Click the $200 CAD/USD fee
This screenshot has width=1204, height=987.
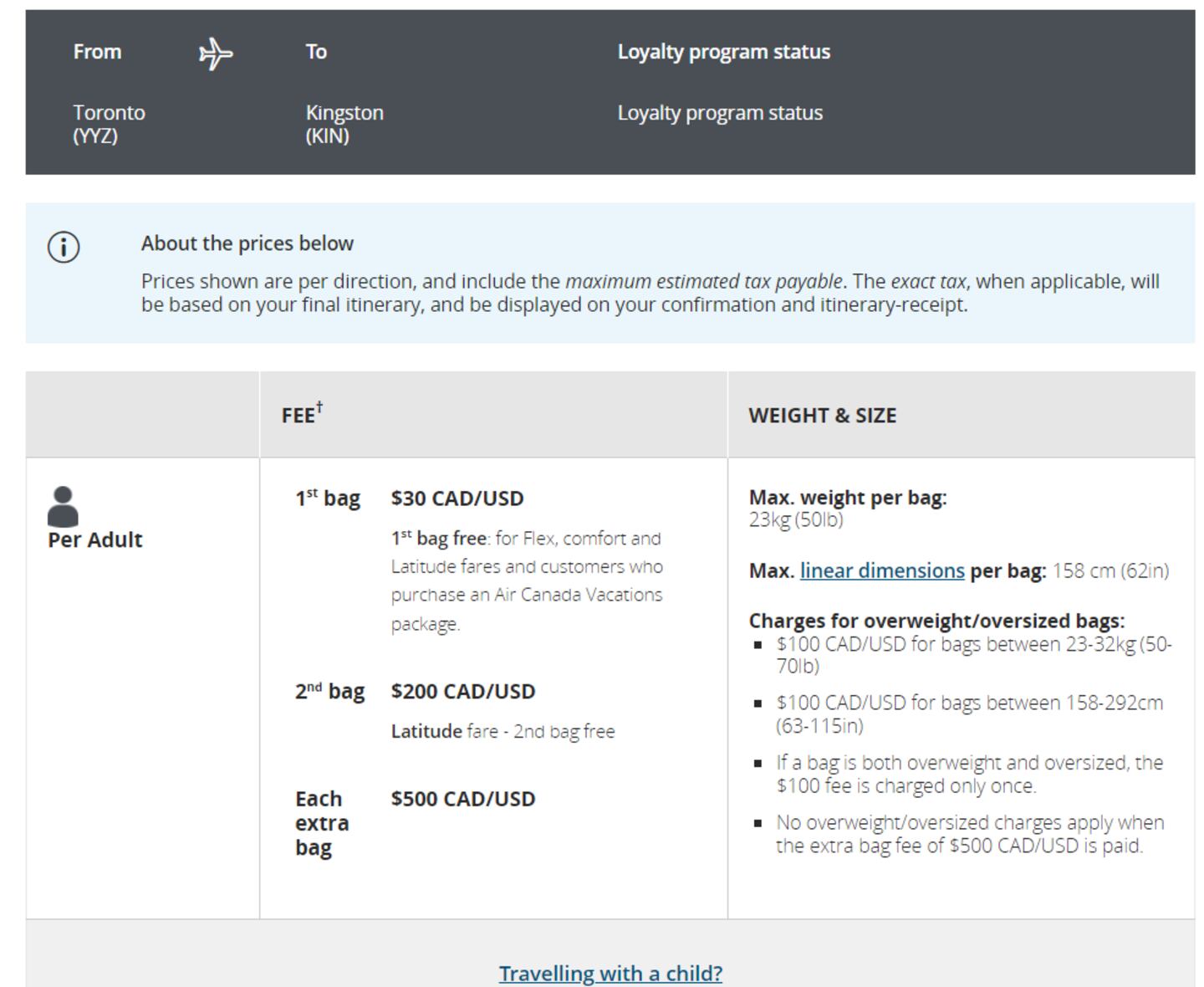pos(463,692)
